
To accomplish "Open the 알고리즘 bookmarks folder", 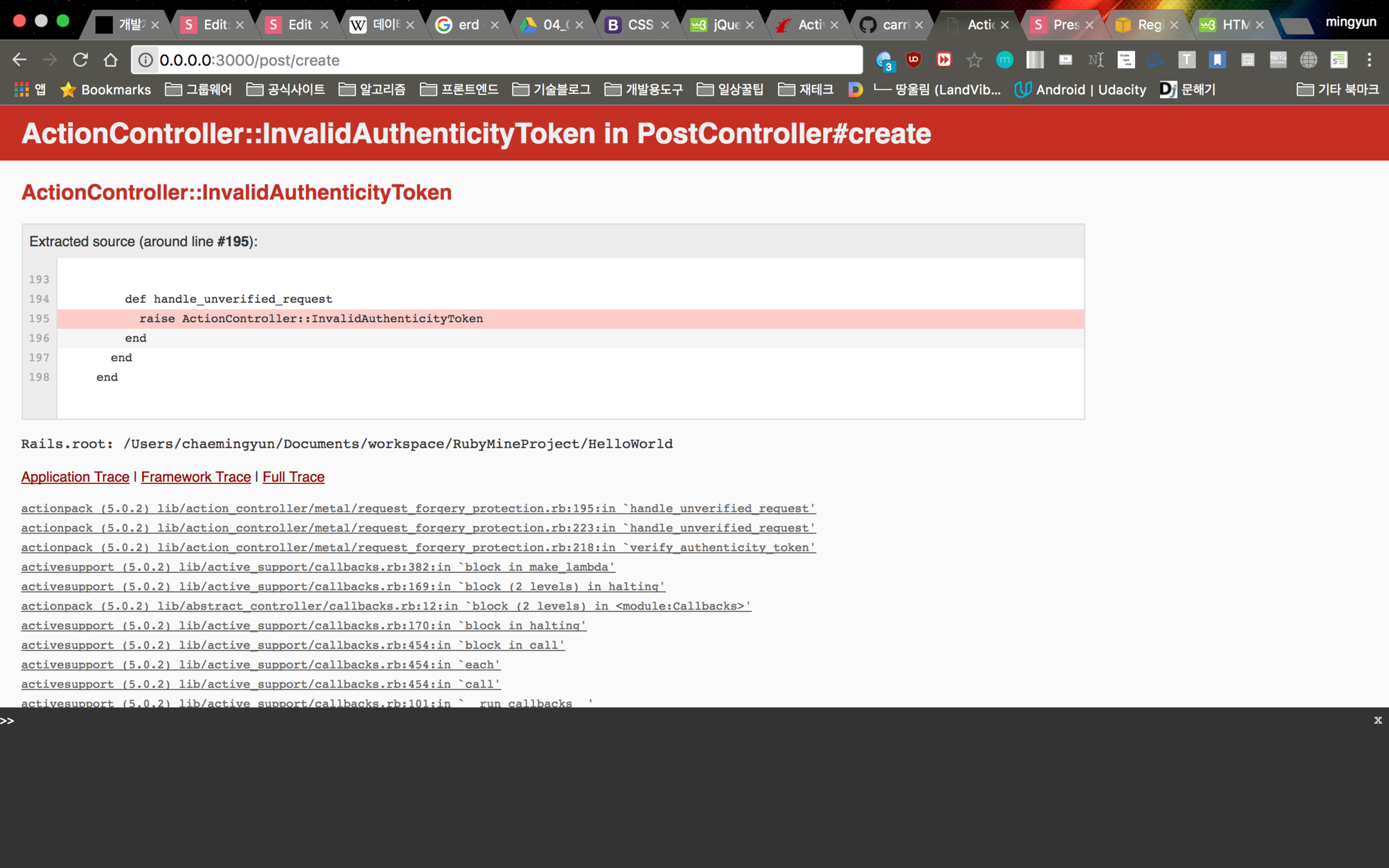I will [x=372, y=89].
